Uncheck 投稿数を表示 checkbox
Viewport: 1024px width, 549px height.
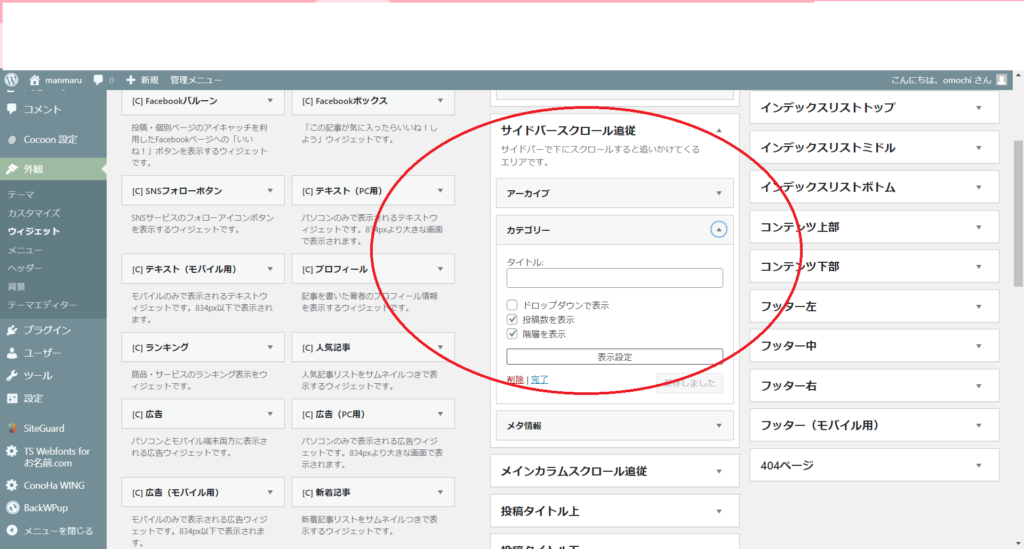512,319
